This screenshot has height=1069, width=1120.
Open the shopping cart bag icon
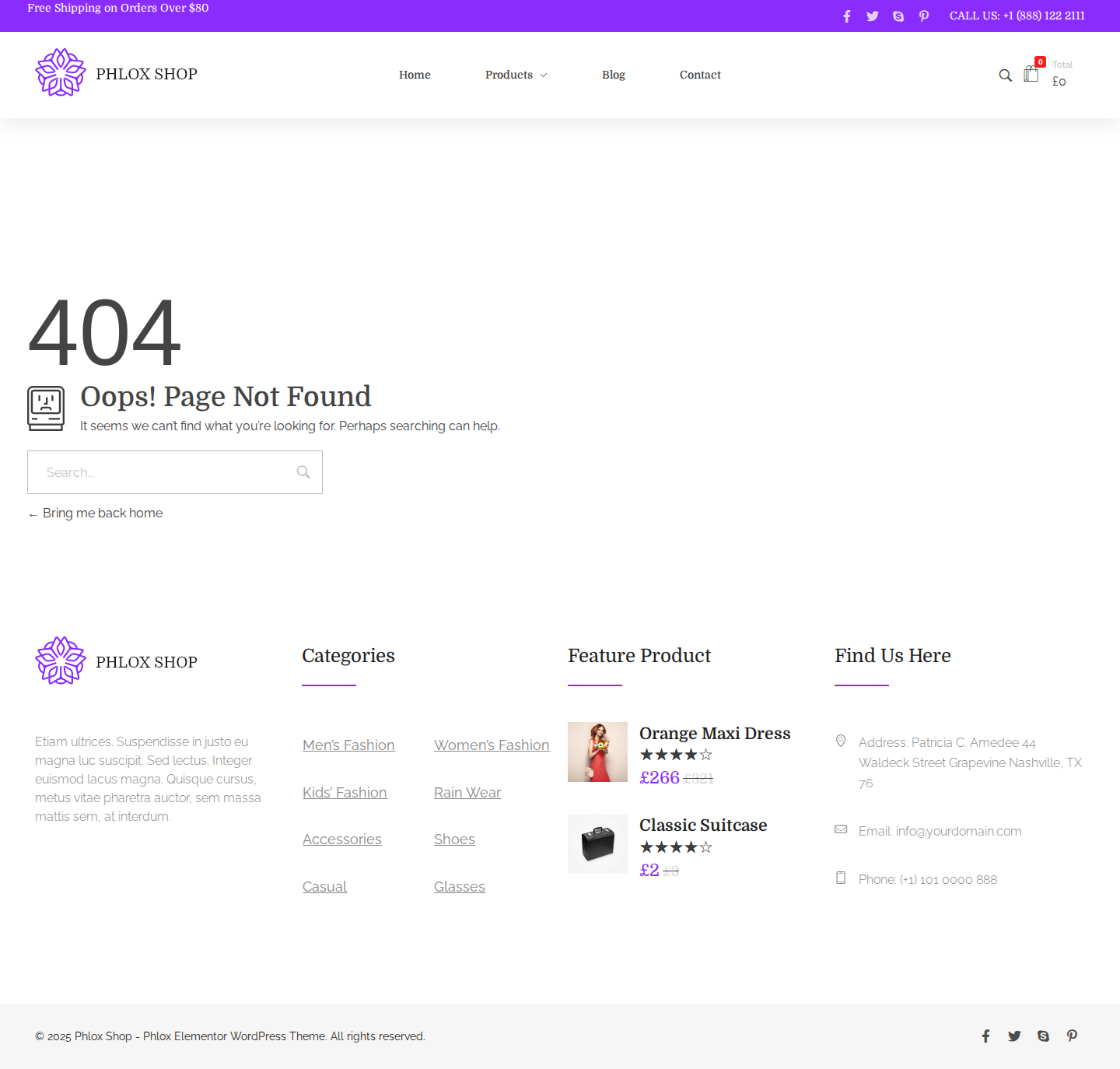(1031, 74)
